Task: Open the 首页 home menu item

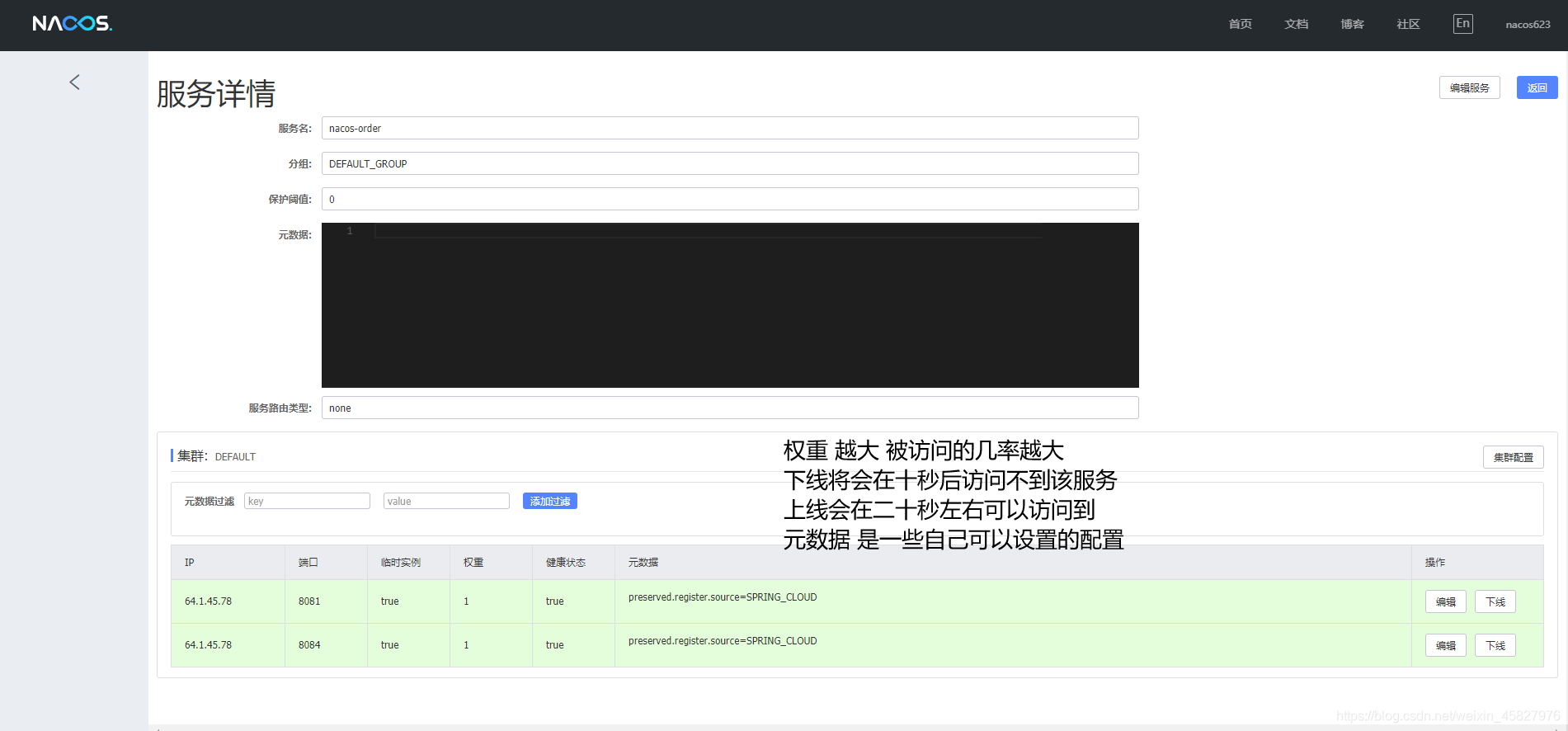Action: point(1240,24)
